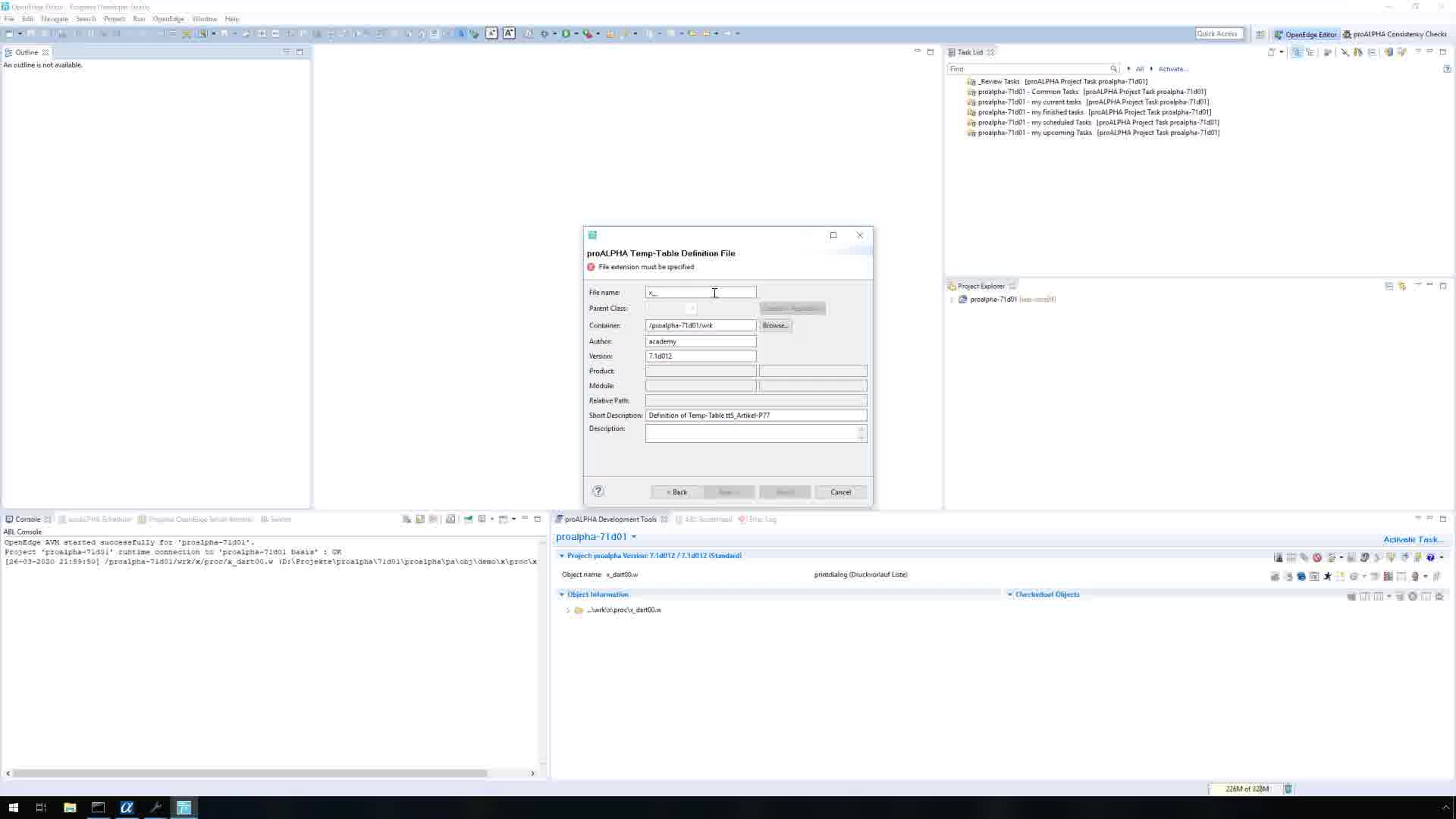Switch to the Error Log tab
This screenshot has width=1456, height=819.
pos(758,519)
